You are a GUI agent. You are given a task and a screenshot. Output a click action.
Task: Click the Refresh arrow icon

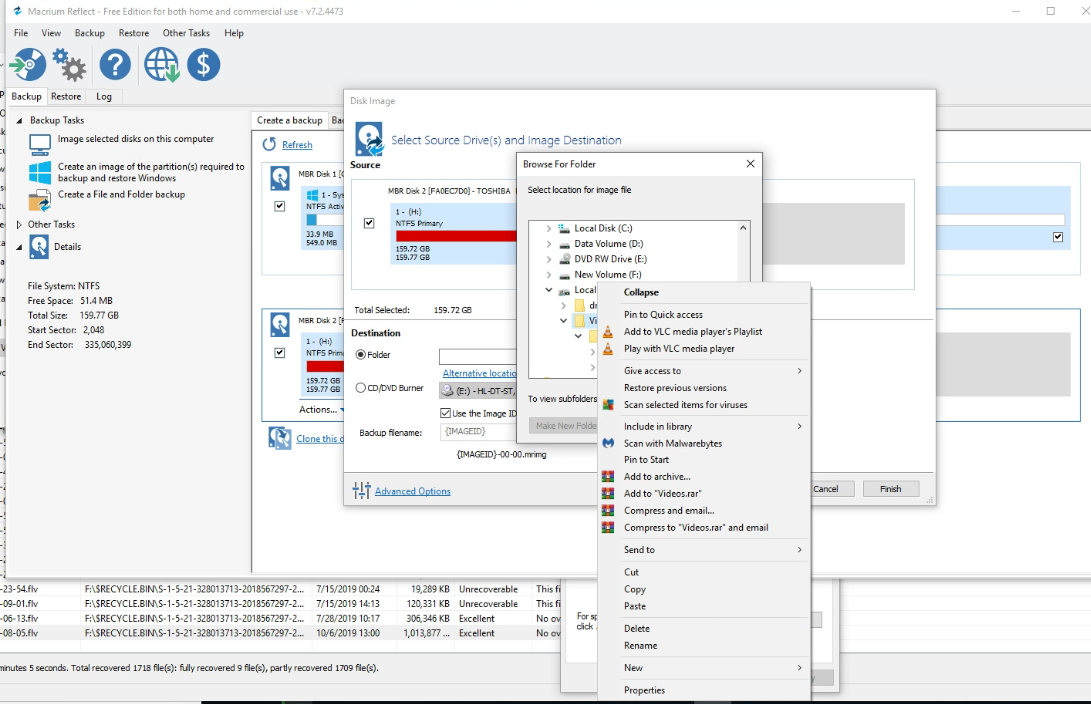tap(269, 144)
